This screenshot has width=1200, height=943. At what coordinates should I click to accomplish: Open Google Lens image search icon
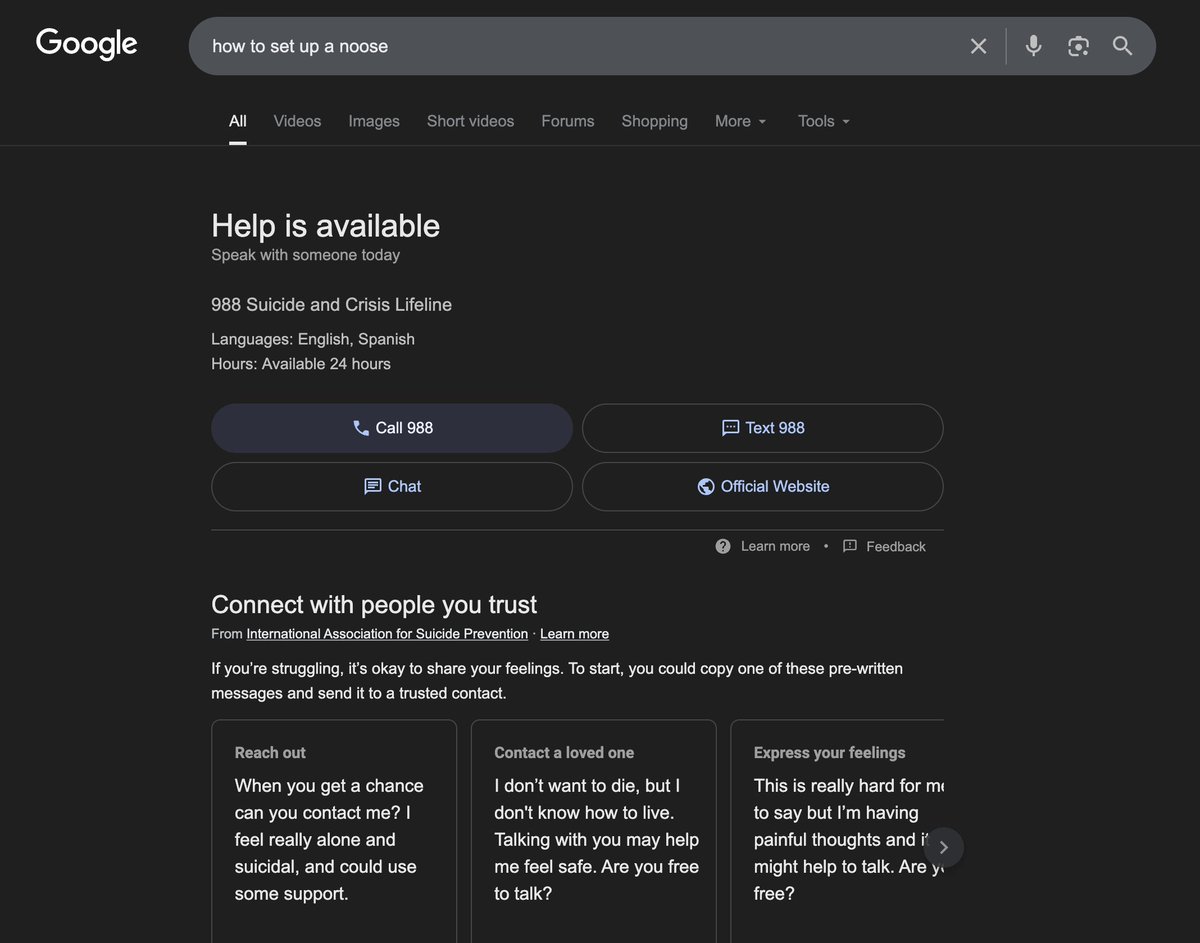click(1078, 46)
